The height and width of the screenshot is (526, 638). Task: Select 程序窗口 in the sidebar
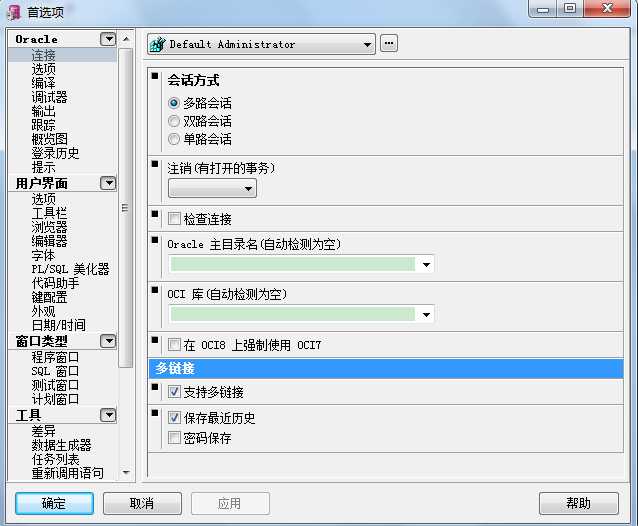55,357
